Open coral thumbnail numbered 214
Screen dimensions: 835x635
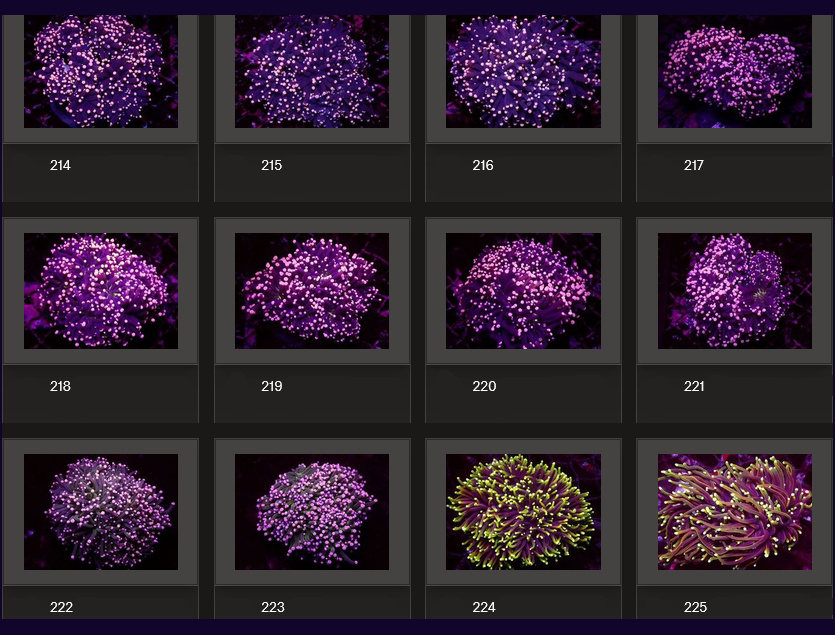coord(101,71)
